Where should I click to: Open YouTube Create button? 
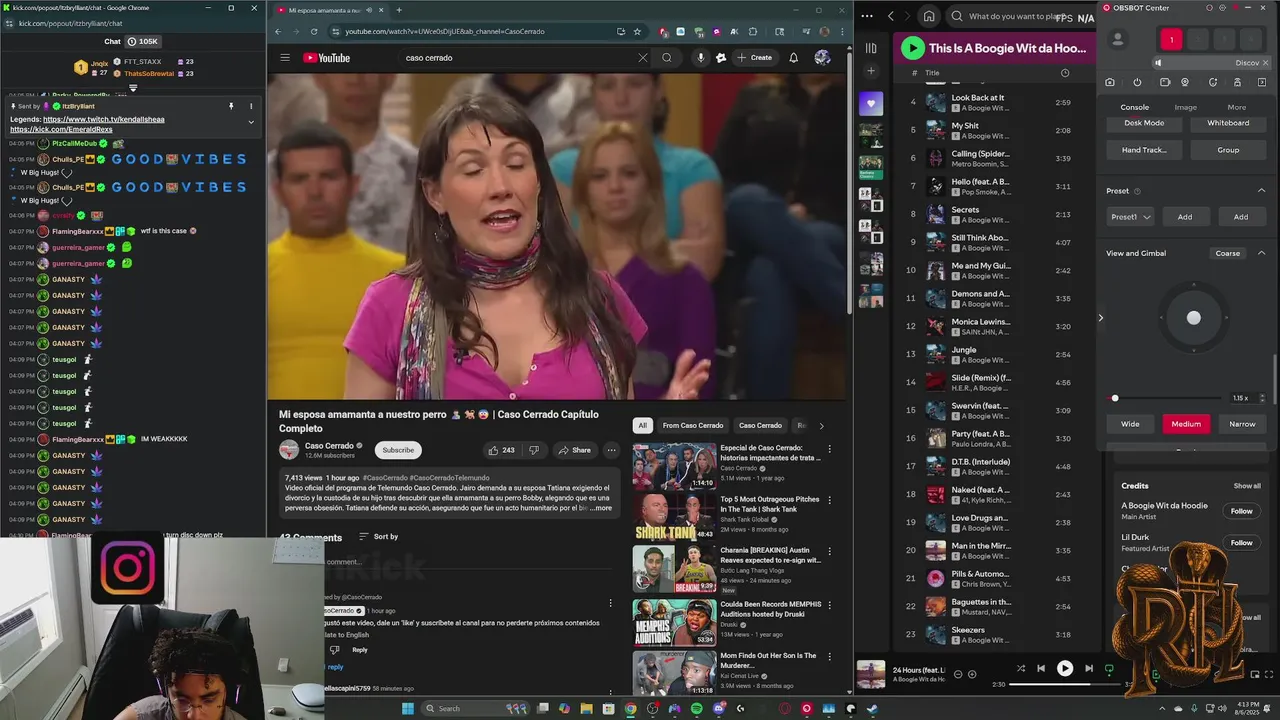coord(754,58)
